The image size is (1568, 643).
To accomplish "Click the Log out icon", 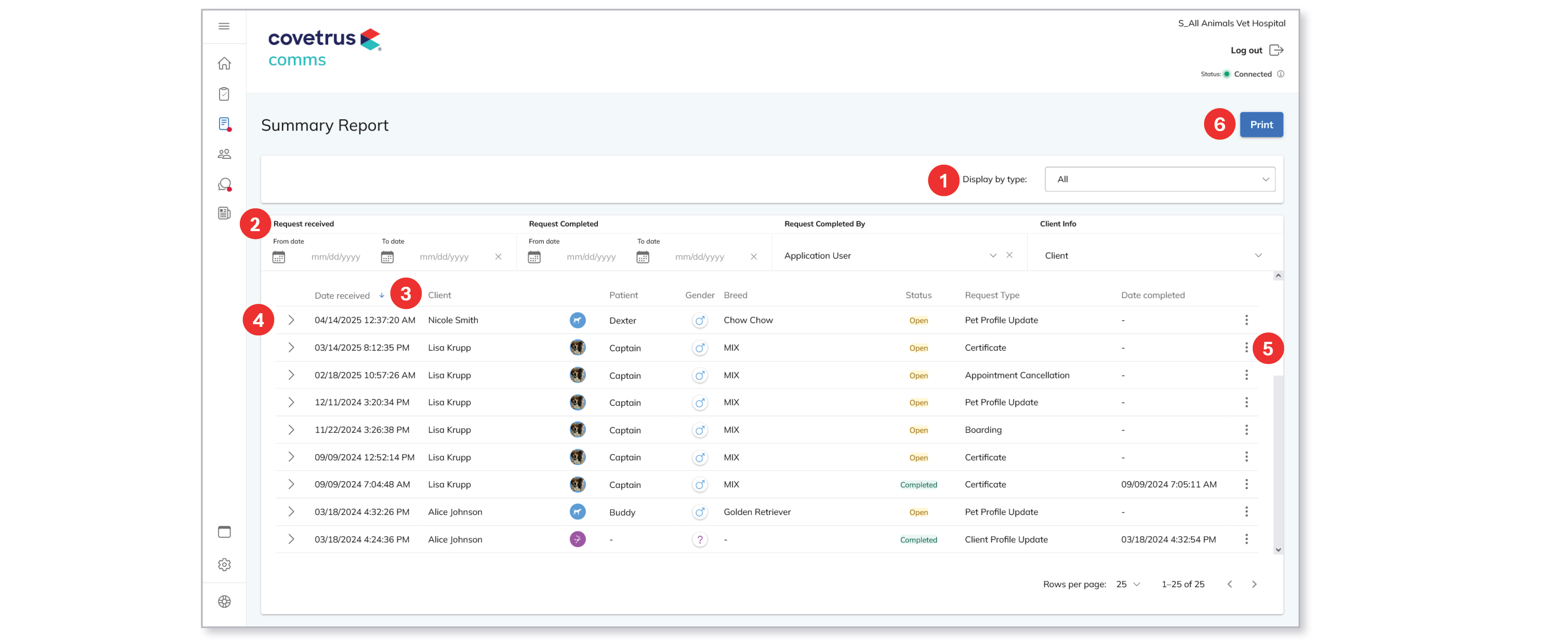I will click(x=1276, y=50).
